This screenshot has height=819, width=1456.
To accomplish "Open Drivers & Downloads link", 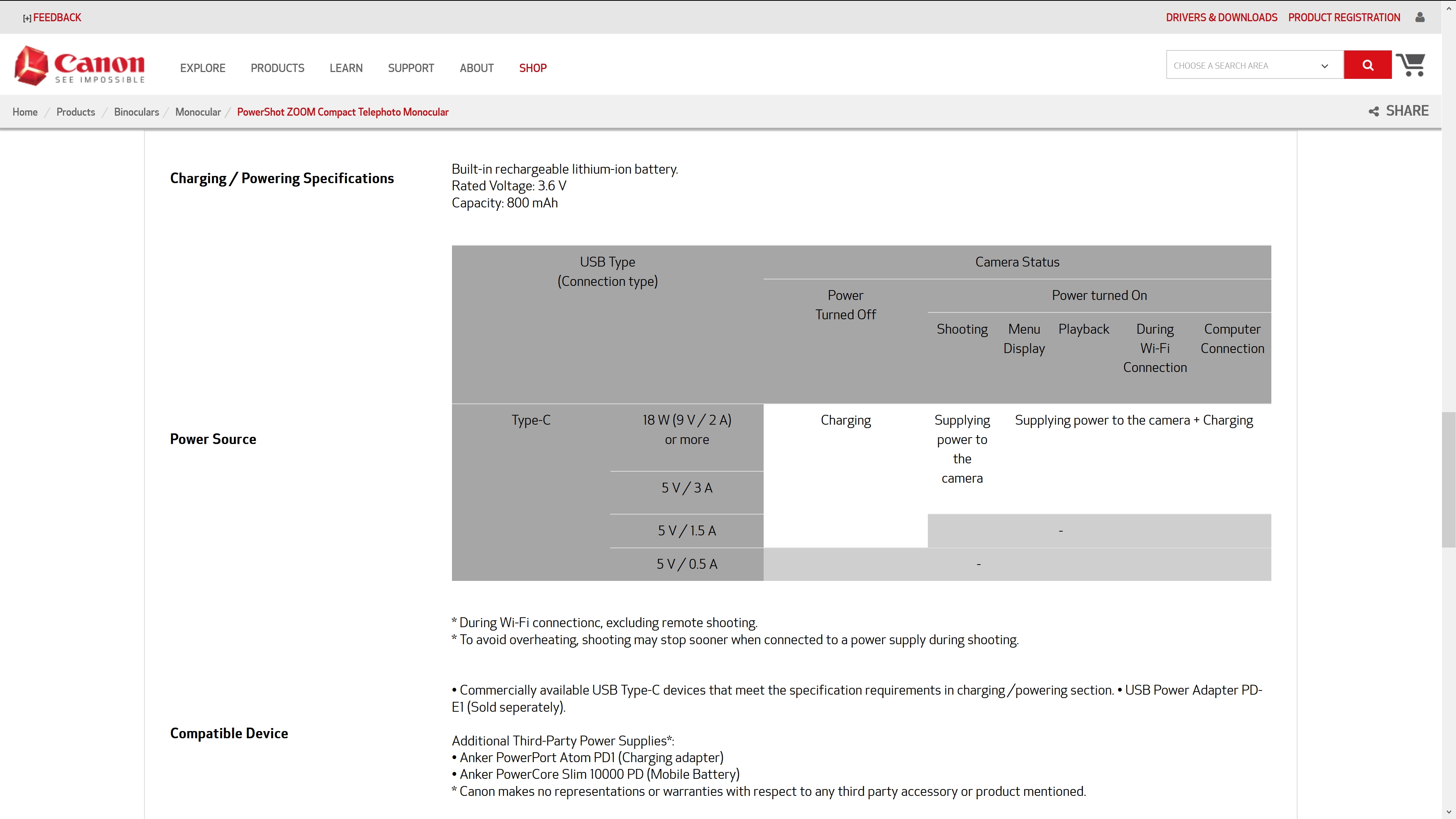I will pyautogui.click(x=1221, y=17).
